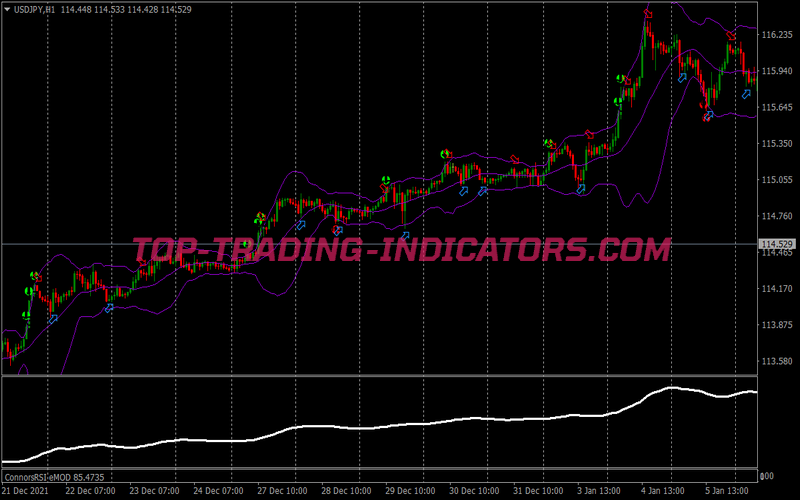The width and height of the screenshot is (800, 500).
Task: Click the 29 Dec 10:00 time label
Action: [410, 491]
